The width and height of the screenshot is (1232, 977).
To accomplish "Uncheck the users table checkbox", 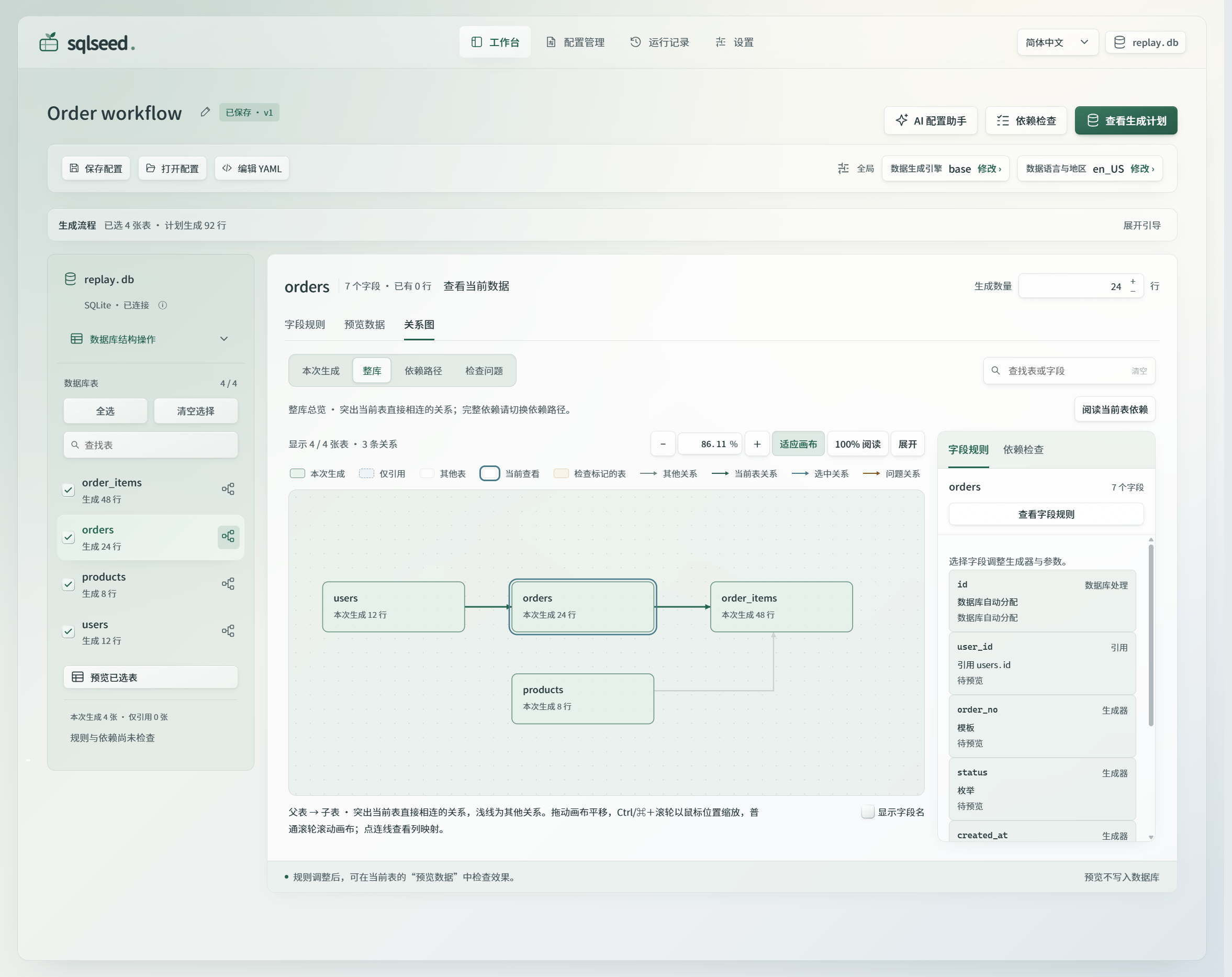I will [69, 632].
